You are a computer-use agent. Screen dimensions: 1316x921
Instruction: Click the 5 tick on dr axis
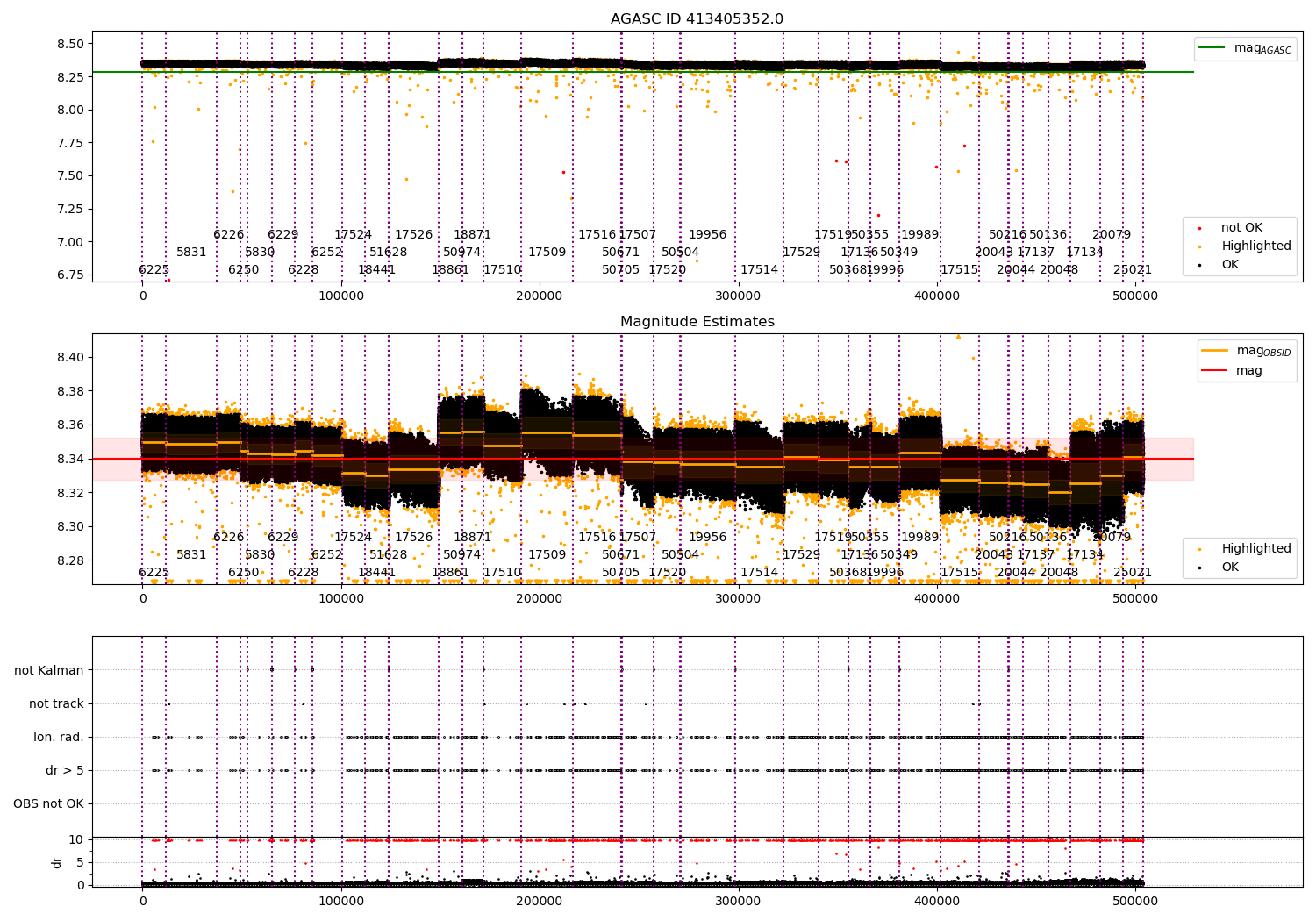pyautogui.click(x=80, y=862)
